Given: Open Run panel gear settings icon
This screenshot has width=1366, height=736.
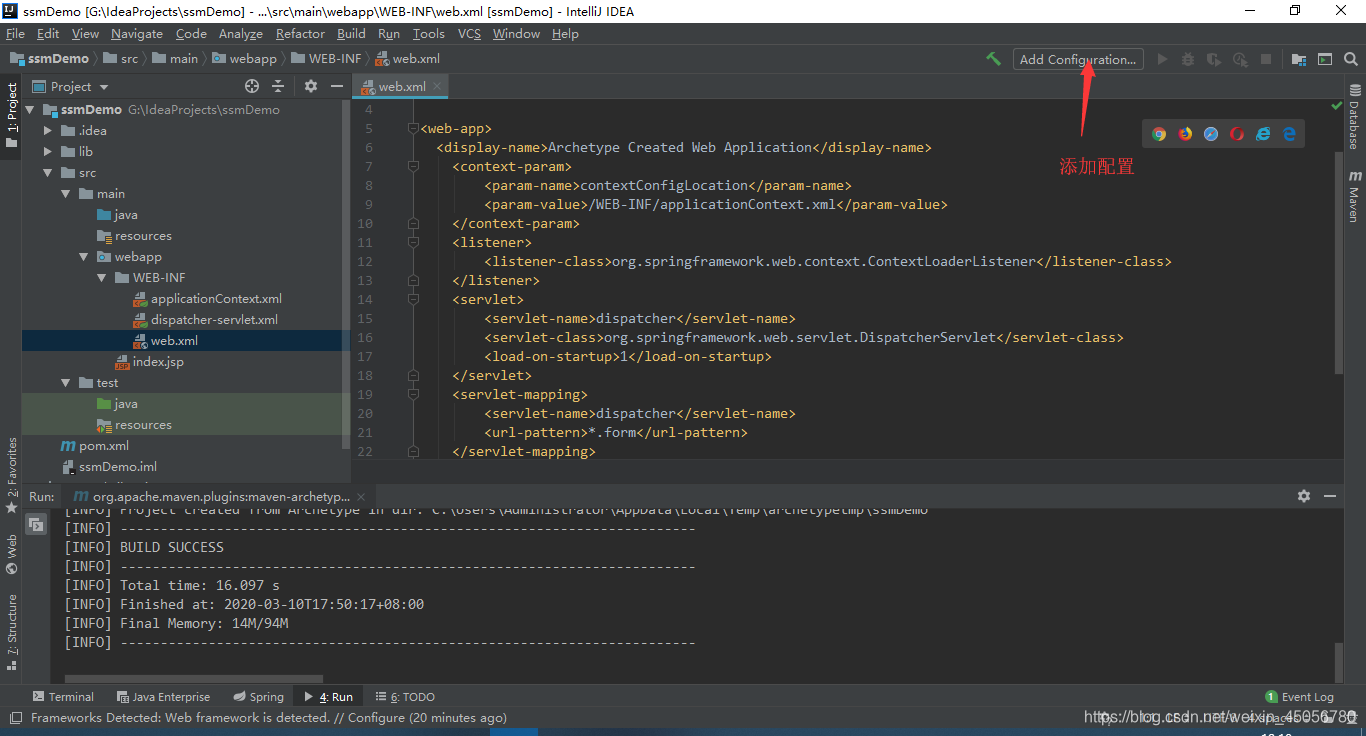Looking at the screenshot, I should [1304, 496].
